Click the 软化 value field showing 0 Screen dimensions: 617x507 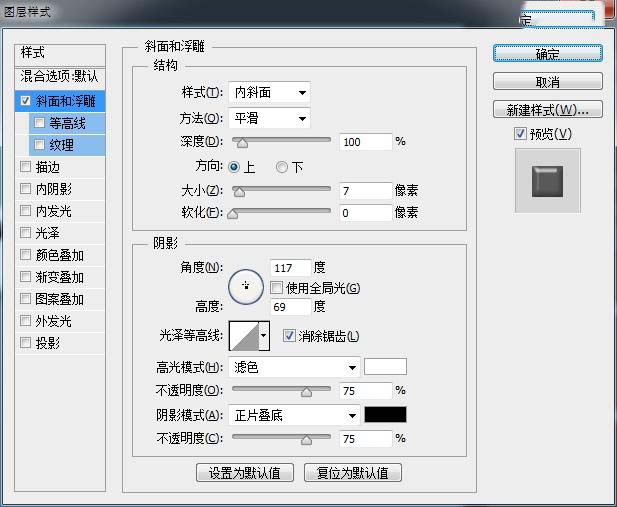[x=366, y=213]
